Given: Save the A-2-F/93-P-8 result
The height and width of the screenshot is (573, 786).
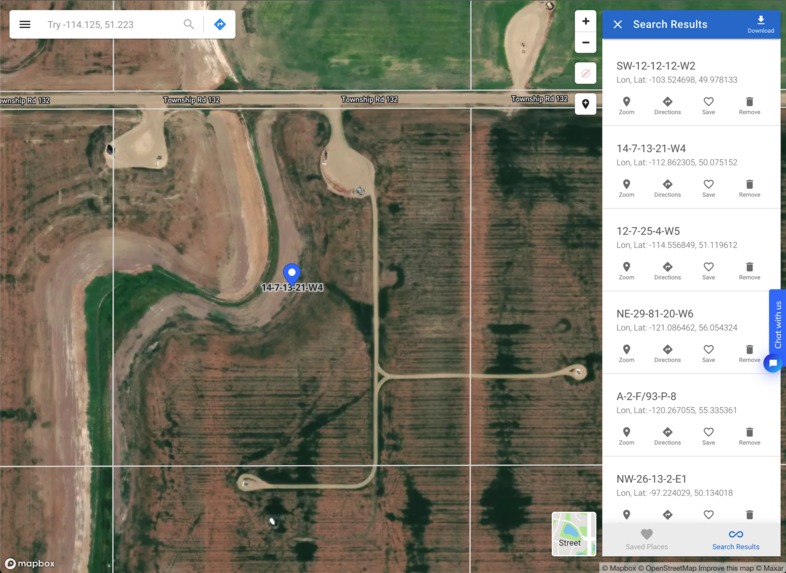Looking at the screenshot, I should pyautogui.click(x=708, y=436).
